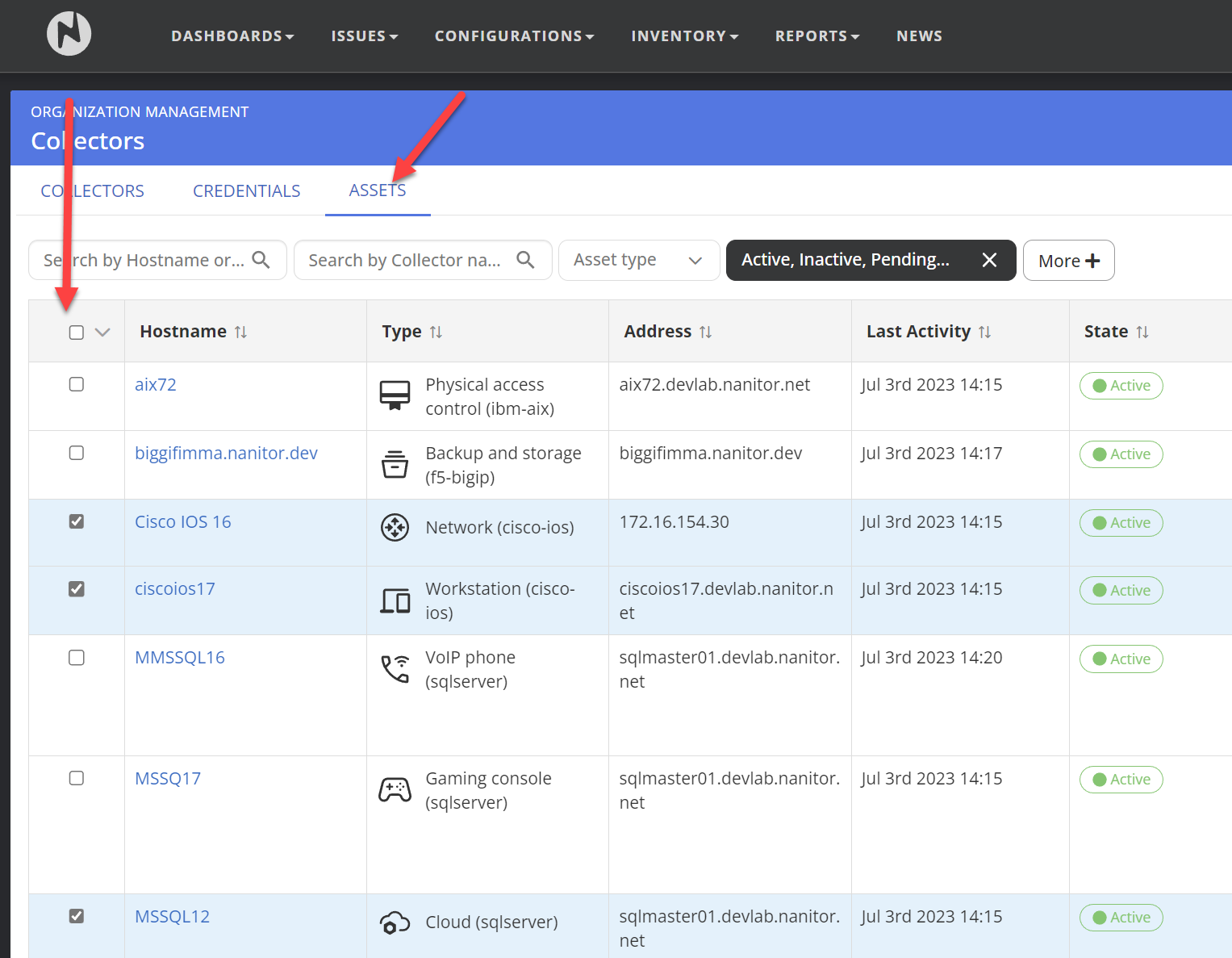Expand the Configurations menu
The image size is (1232, 958).
pyautogui.click(x=514, y=36)
